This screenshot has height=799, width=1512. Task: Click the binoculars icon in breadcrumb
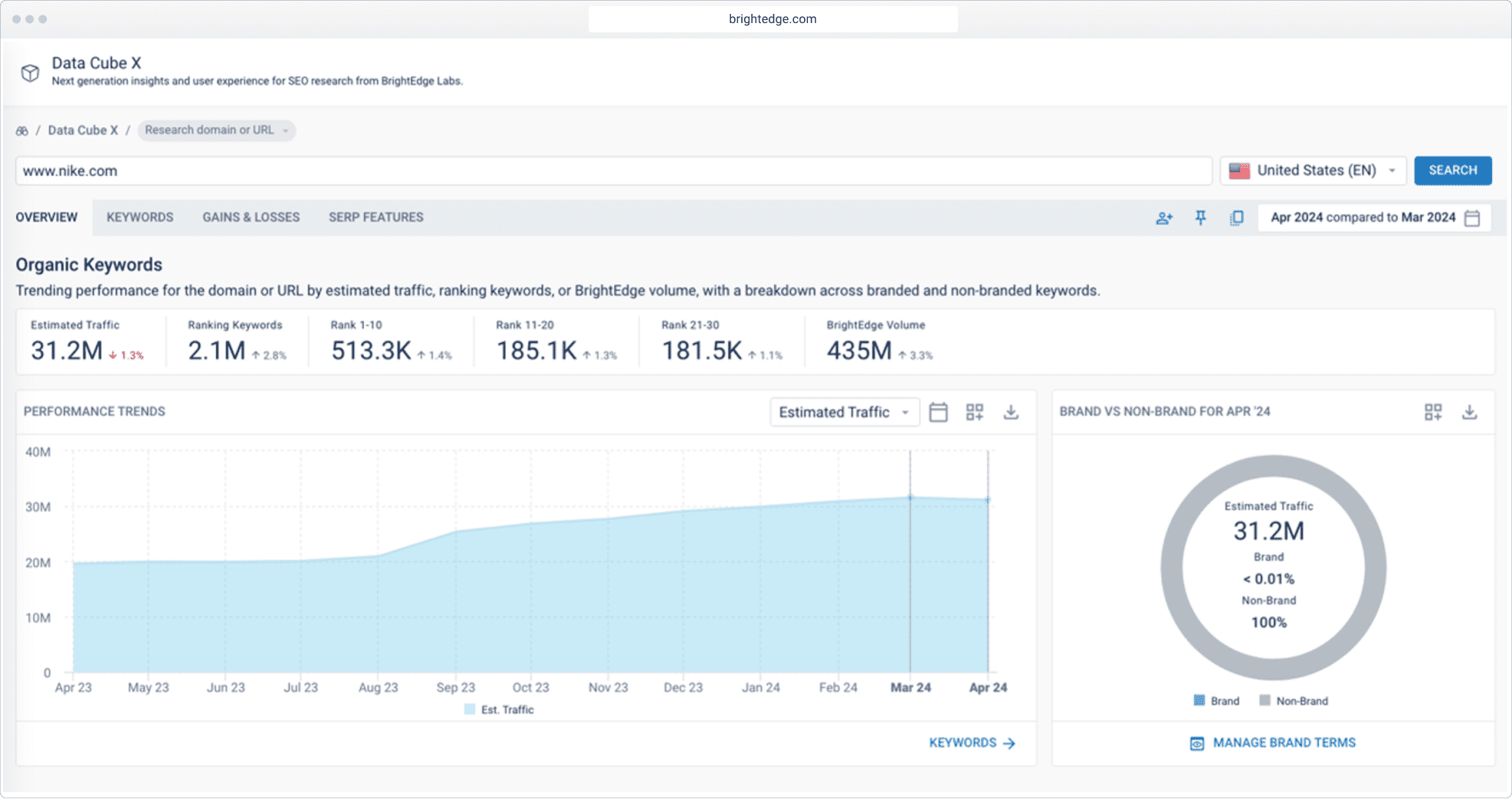click(x=22, y=131)
